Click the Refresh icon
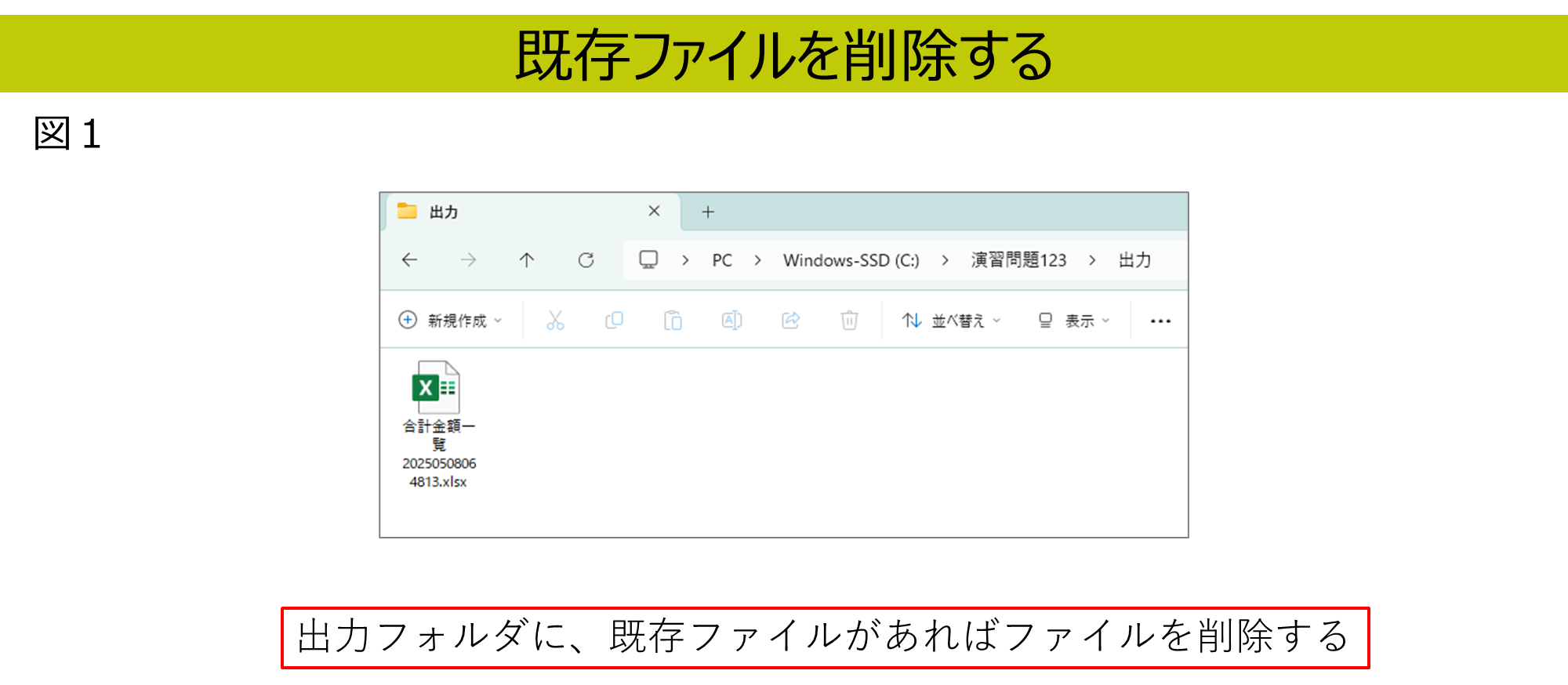Screen dimensions: 1568x685 click(586, 260)
